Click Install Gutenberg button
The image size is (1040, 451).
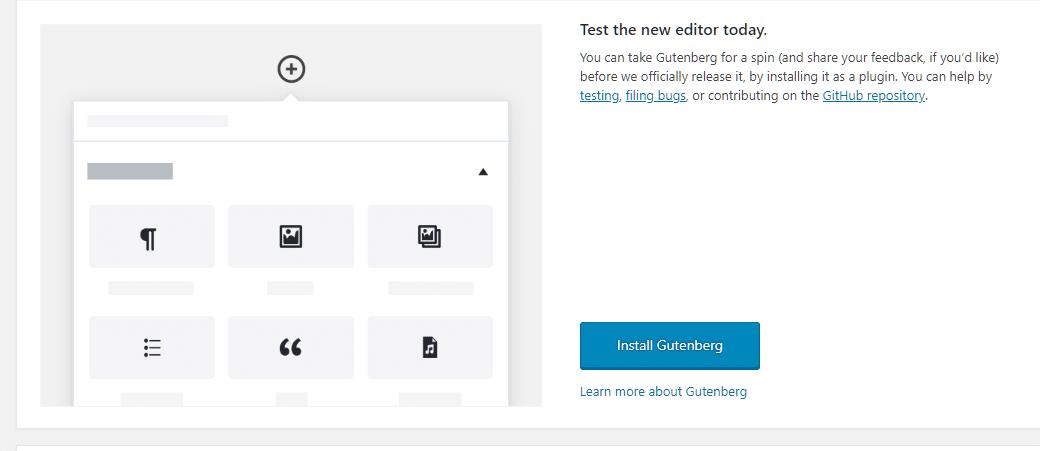coord(670,346)
